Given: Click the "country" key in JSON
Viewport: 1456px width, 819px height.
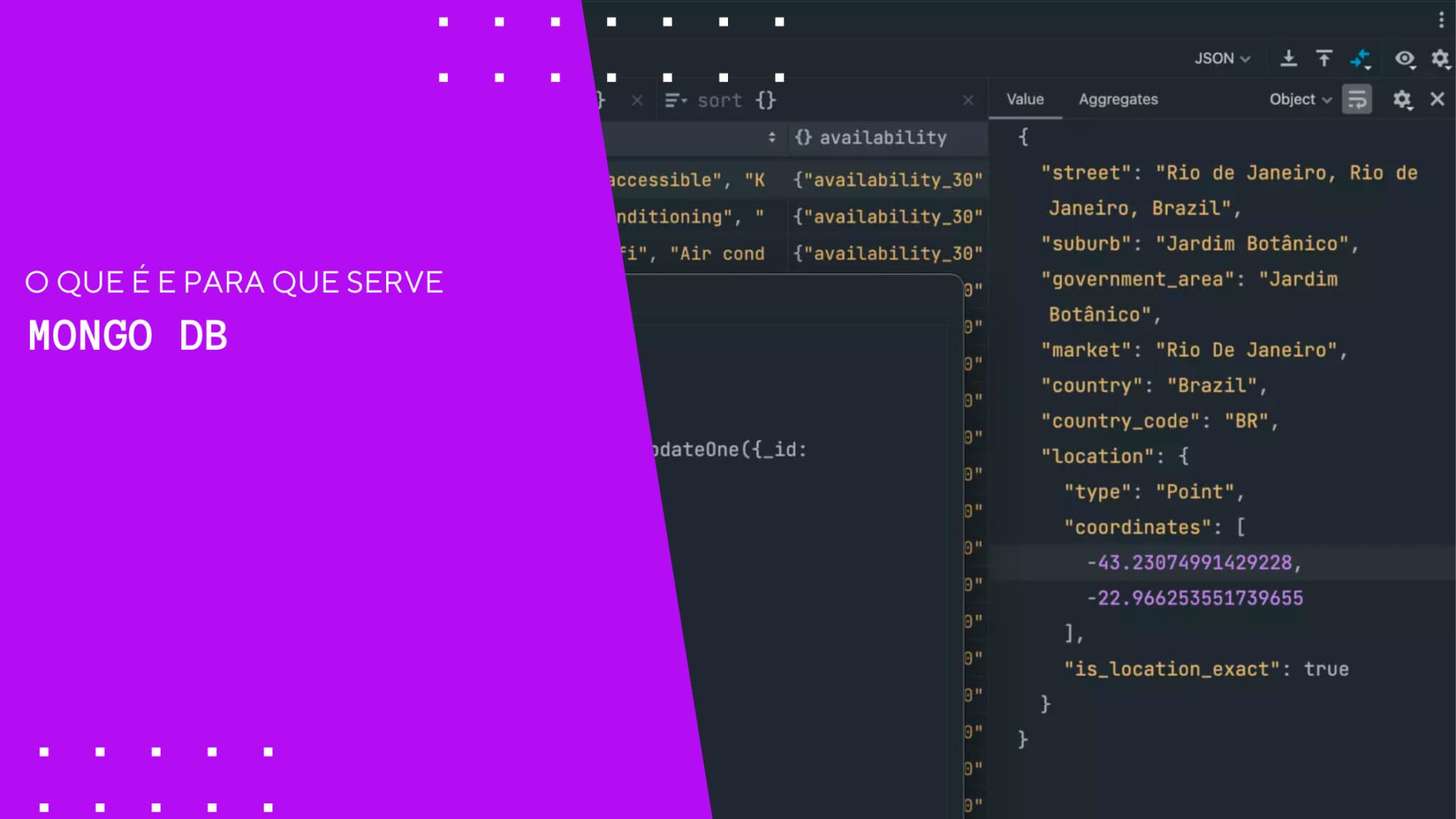Looking at the screenshot, I should pos(1091,386).
